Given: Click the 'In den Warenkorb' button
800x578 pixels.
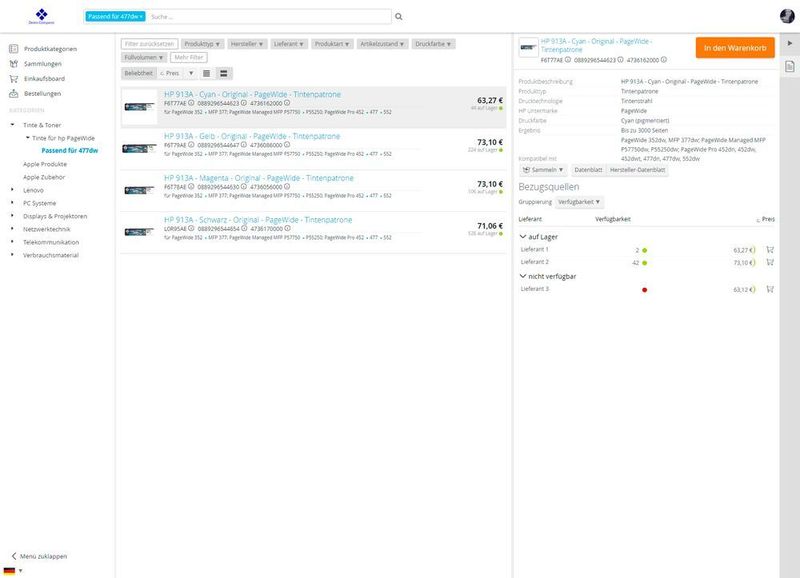Looking at the screenshot, I should pyautogui.click(x=737, y=47).
